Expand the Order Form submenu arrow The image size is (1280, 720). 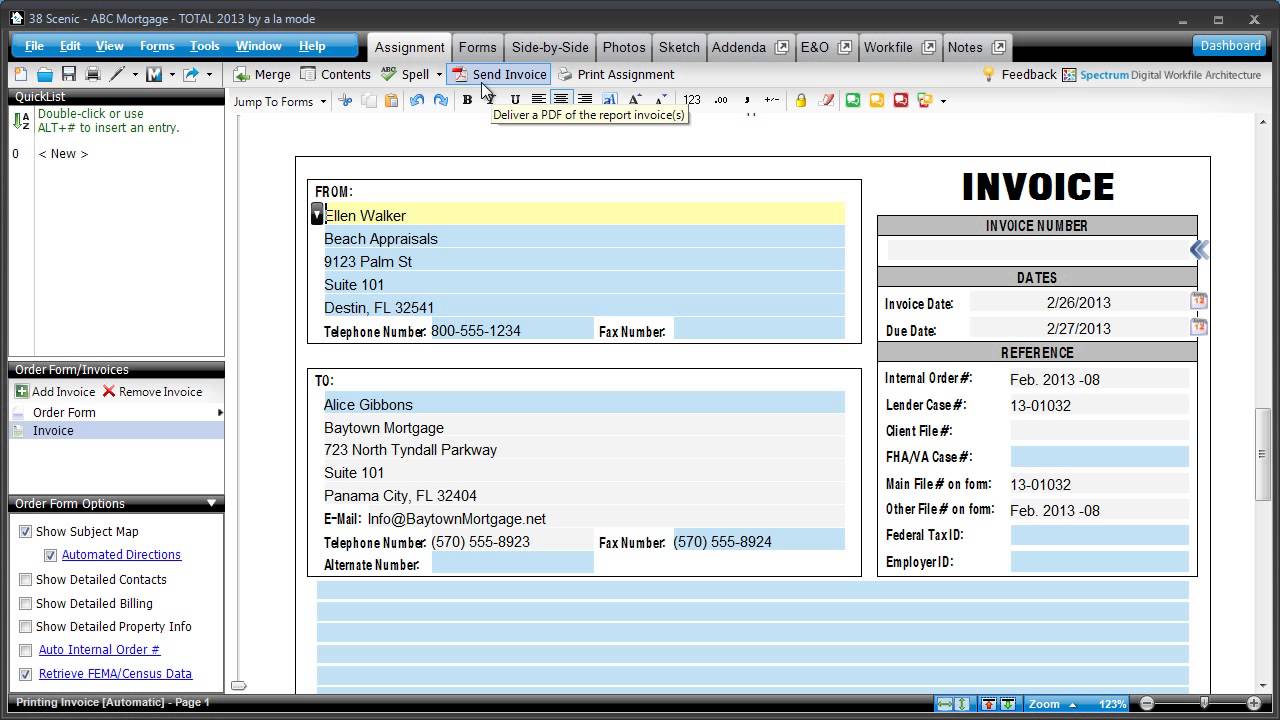[x=220, y=413]
